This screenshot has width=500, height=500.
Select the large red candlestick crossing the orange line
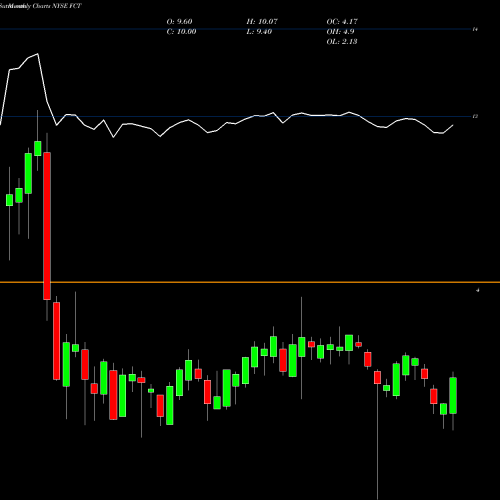pos(47,226)
